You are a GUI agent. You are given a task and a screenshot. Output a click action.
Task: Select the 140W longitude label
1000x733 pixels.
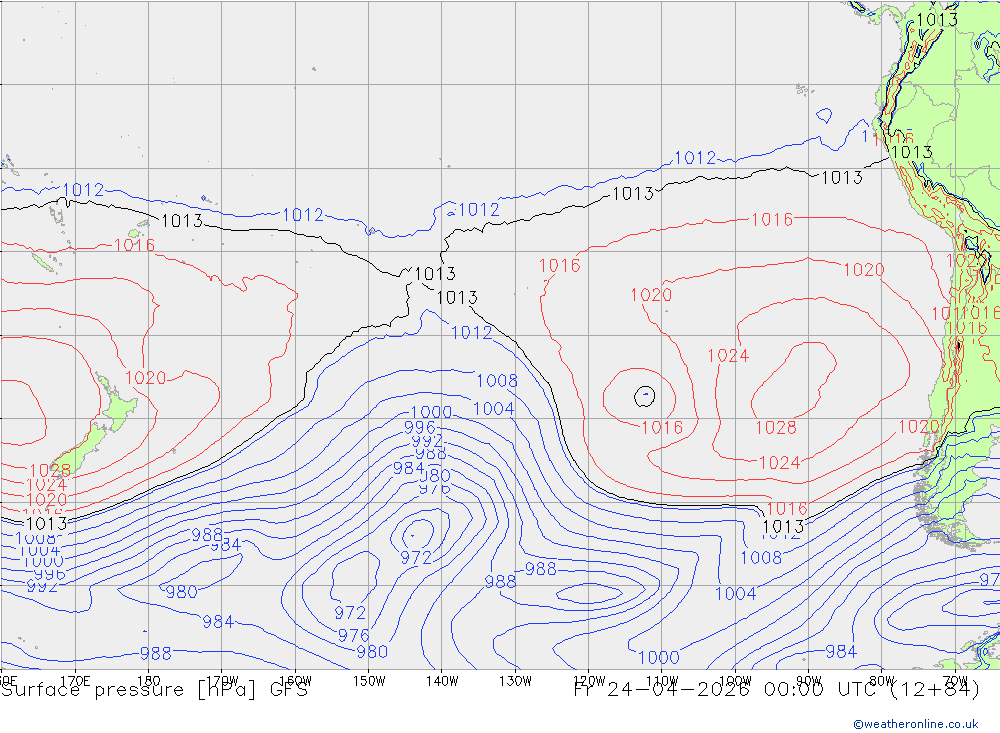442,681
